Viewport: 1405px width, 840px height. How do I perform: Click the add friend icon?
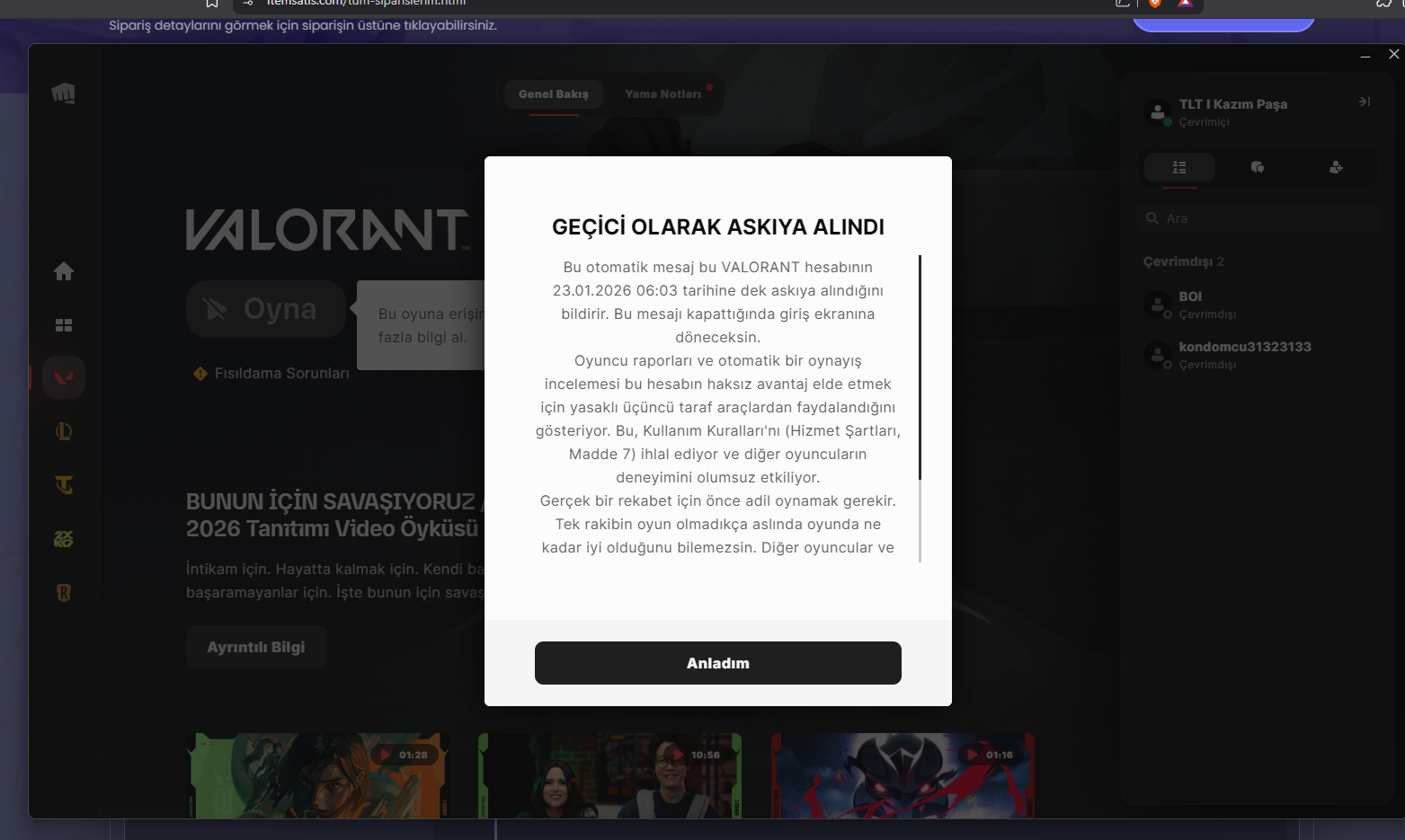[x=1337, y=167]
